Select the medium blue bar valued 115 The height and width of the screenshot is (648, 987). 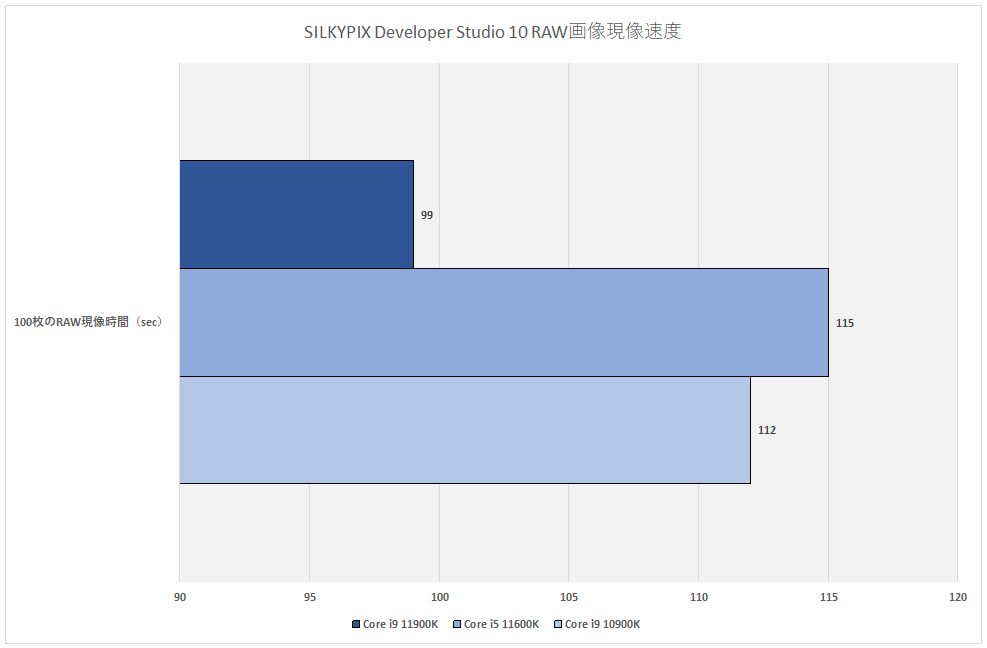pyautogui.click(x=503, y=322)
